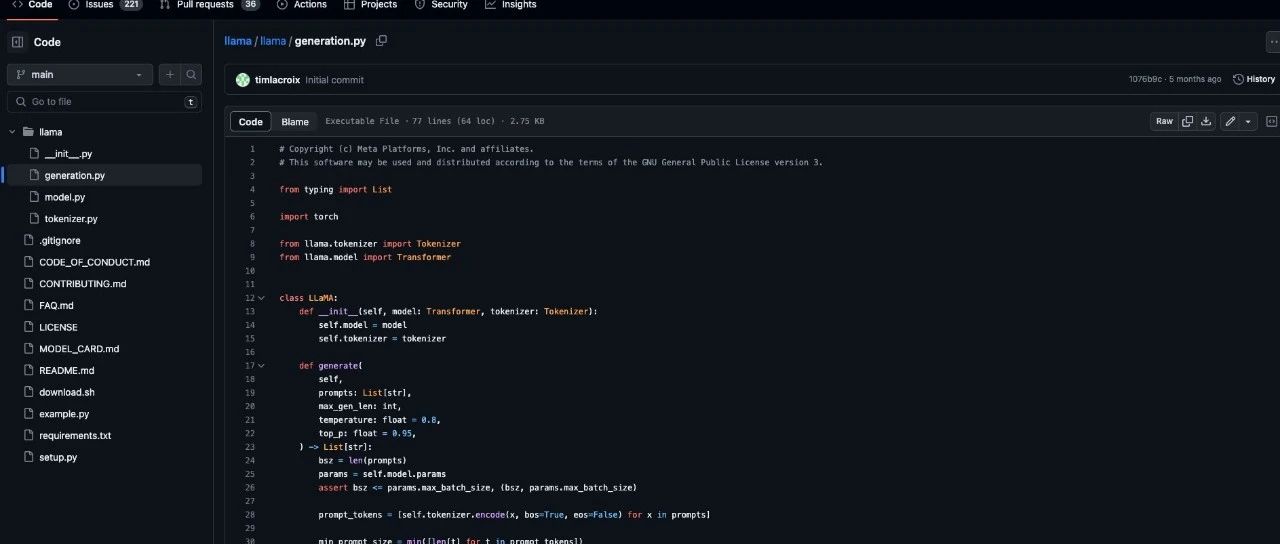Open the timlacroix author link

coord(278,80)
